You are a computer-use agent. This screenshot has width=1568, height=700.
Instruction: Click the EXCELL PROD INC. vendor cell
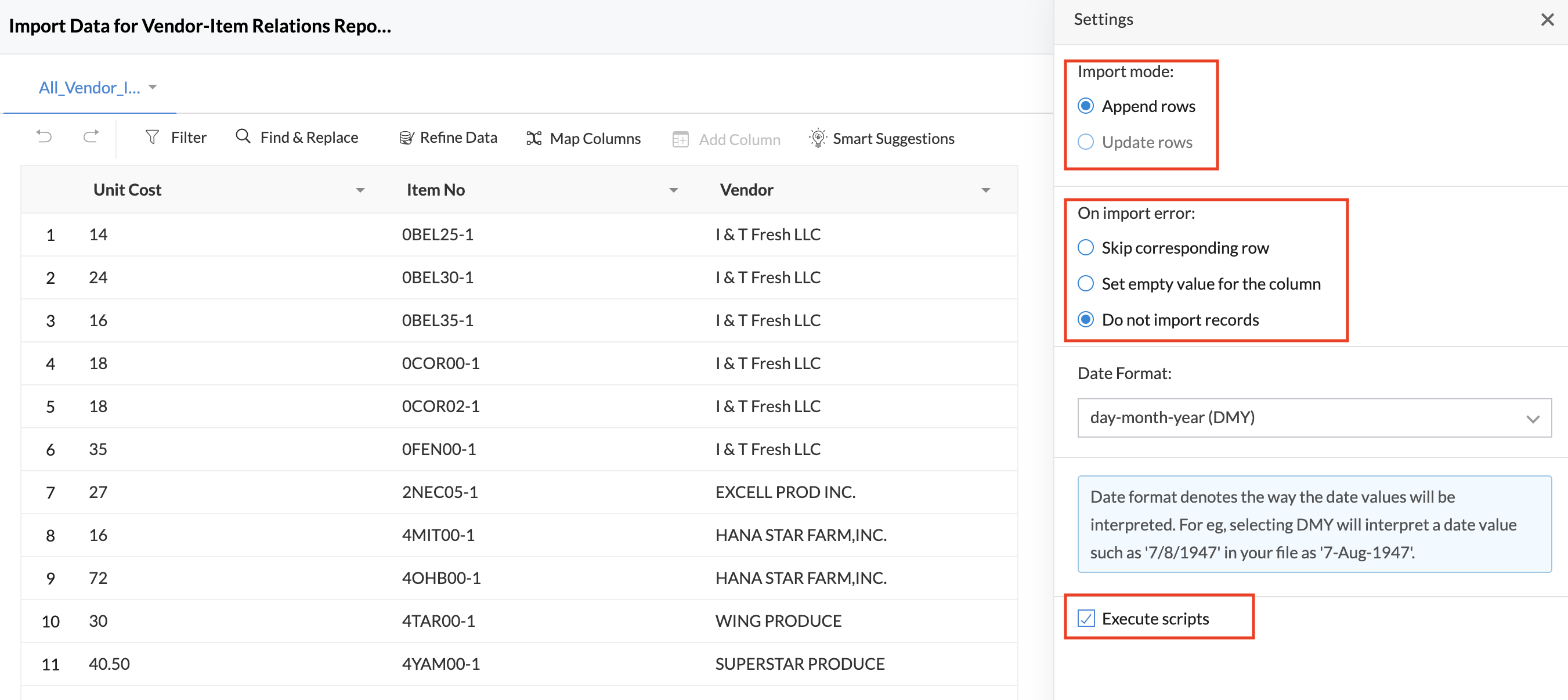[x=785, y=492]
